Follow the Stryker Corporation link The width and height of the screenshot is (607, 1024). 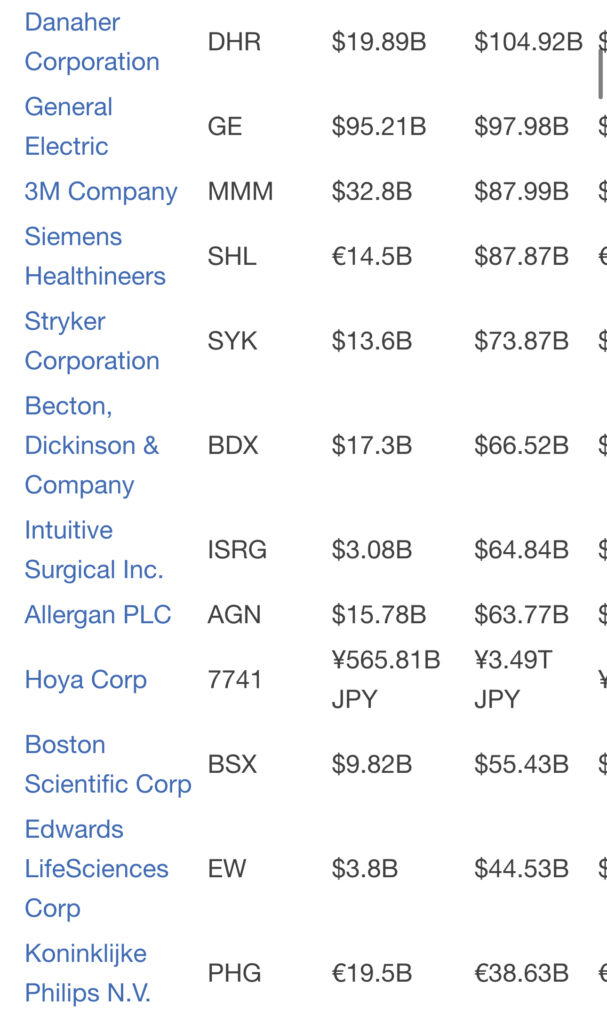pos(92,341)
